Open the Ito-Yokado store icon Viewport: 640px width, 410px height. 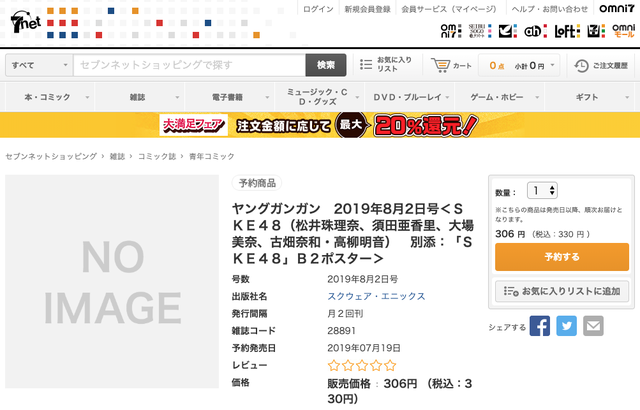pos(508,31)
